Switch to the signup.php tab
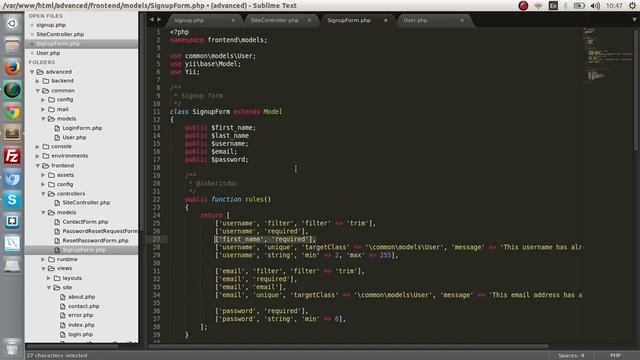This screenshot has width=640, height=360. pyautogui.click(x=189, y=20)
